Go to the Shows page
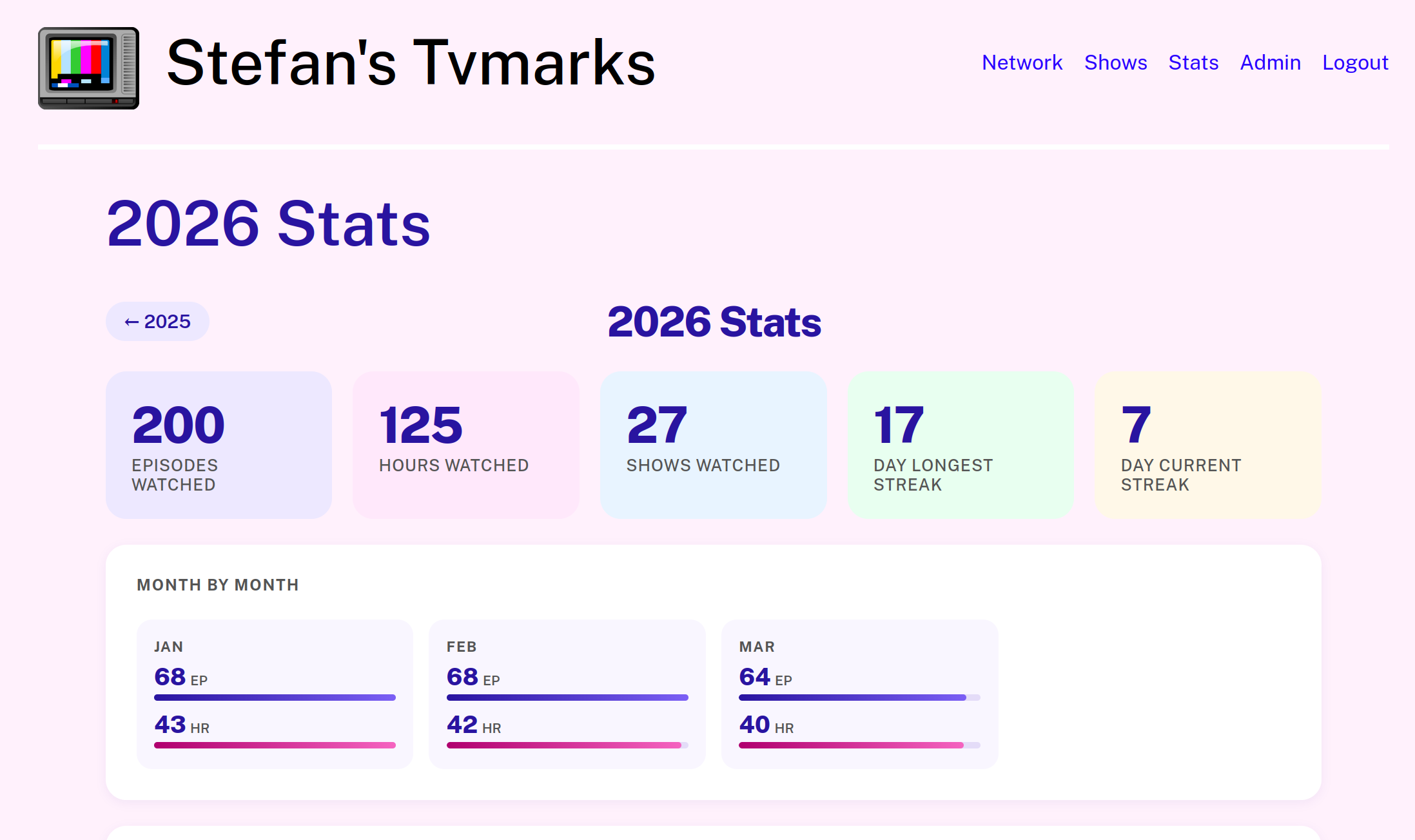The height and width of the screenshot is (840, 1415). coord(1115,63)
